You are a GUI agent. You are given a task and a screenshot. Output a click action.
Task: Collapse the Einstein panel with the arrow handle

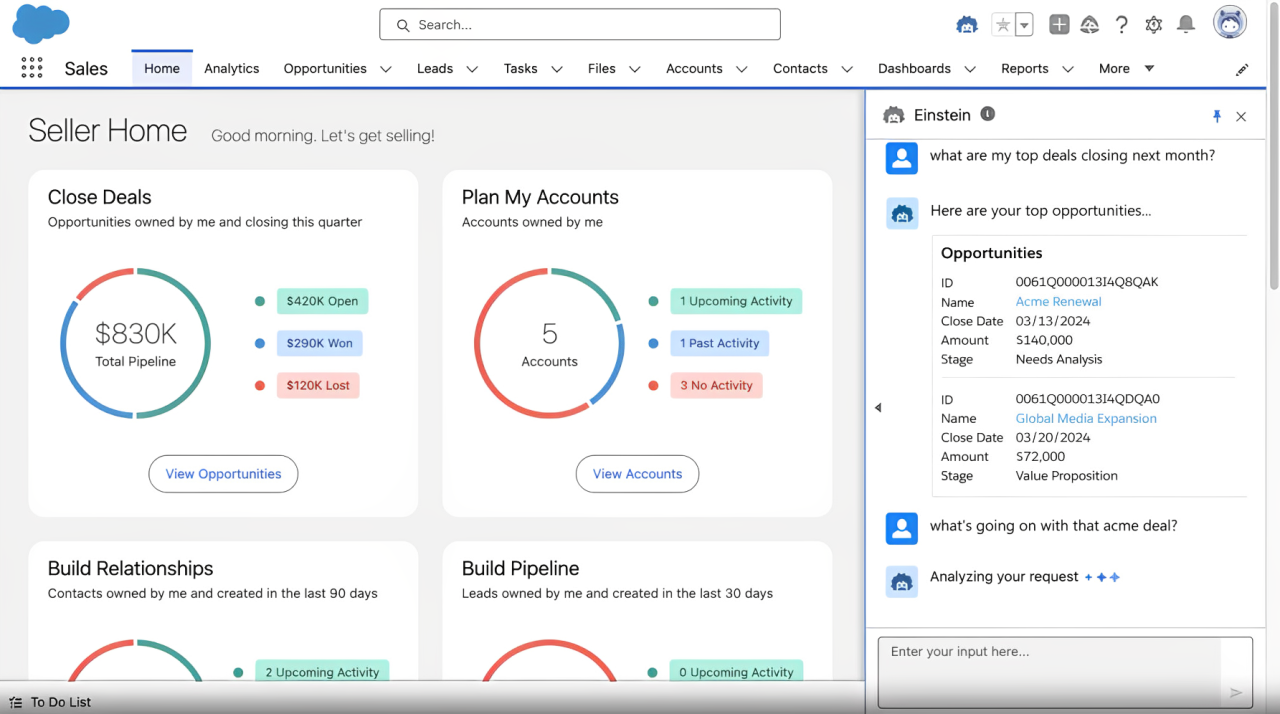click(878, 407)
